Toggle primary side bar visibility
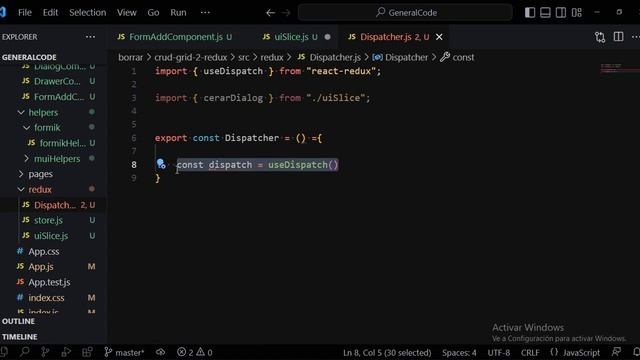The image size is (640, 360). click(x=530, y=13)
